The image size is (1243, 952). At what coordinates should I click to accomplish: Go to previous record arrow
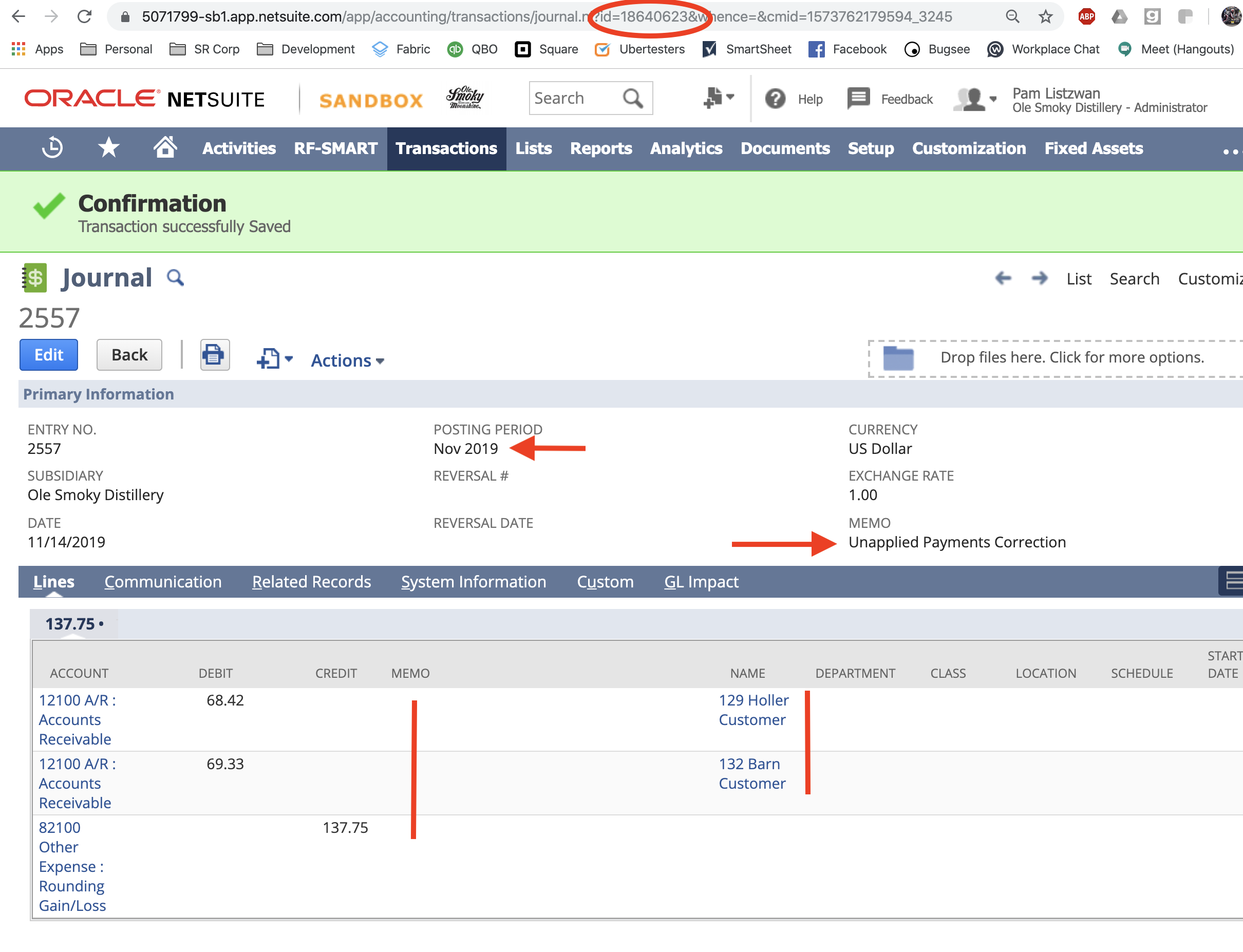pos(1003,278)
